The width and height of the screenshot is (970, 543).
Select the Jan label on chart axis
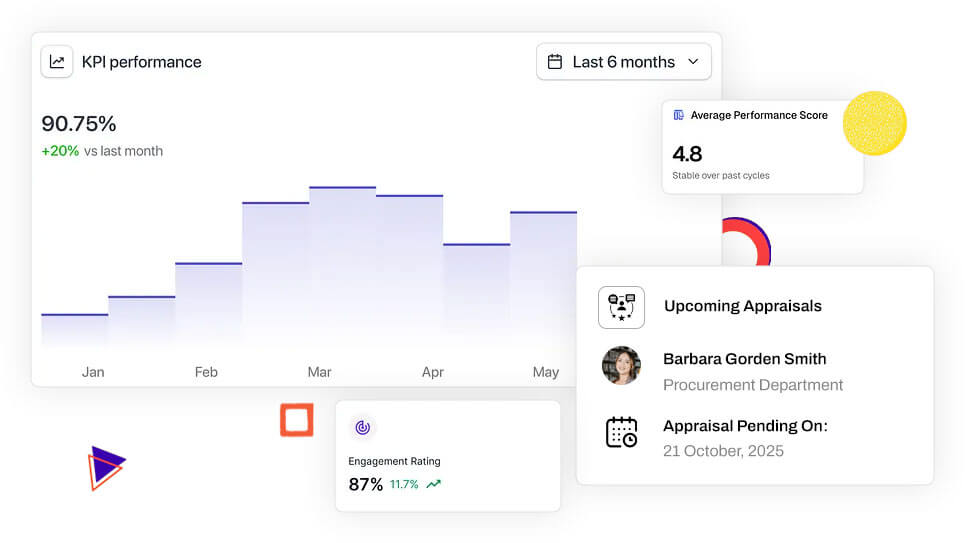tap(93, 372)
